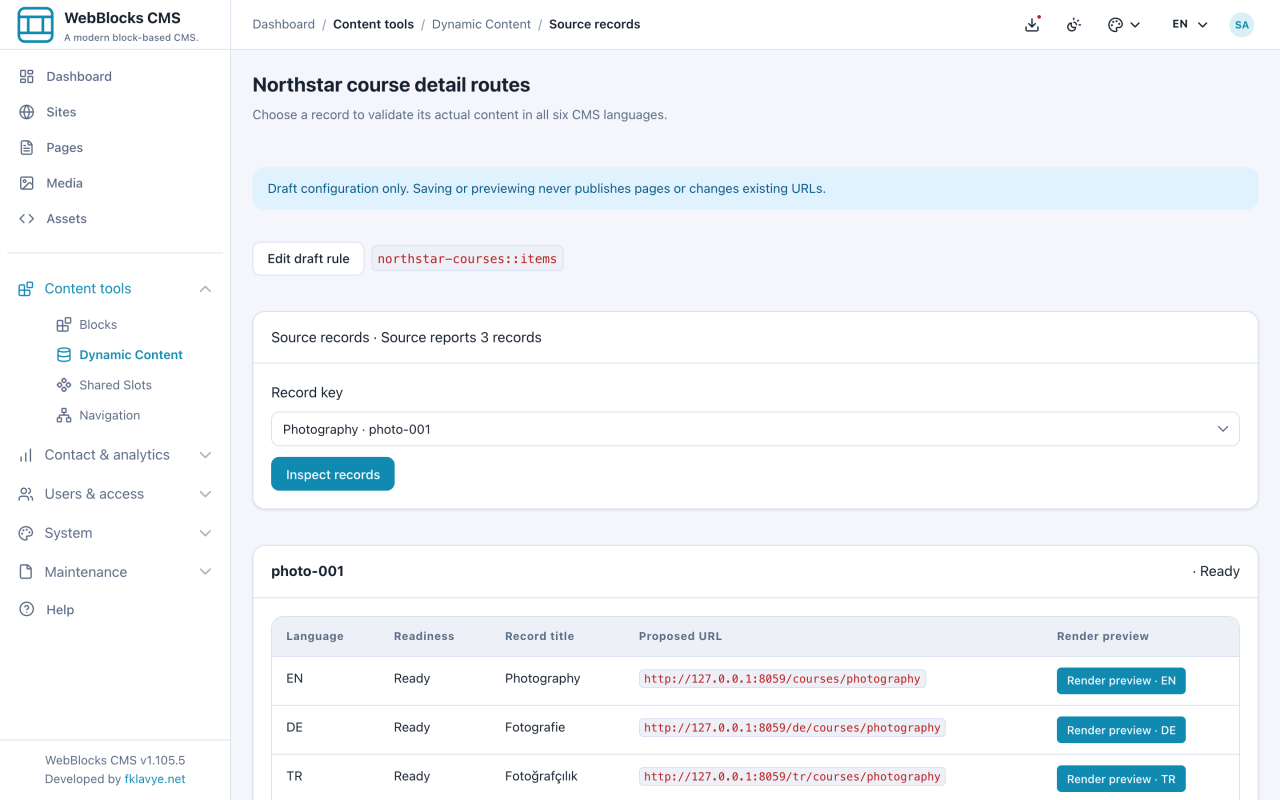Click the photo-001 record heading
1280x800 pixels.
click(x=307, y=571)
